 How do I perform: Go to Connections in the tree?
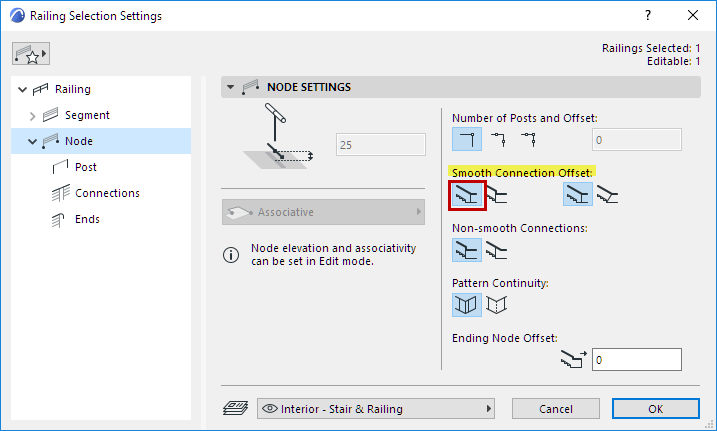107,193
